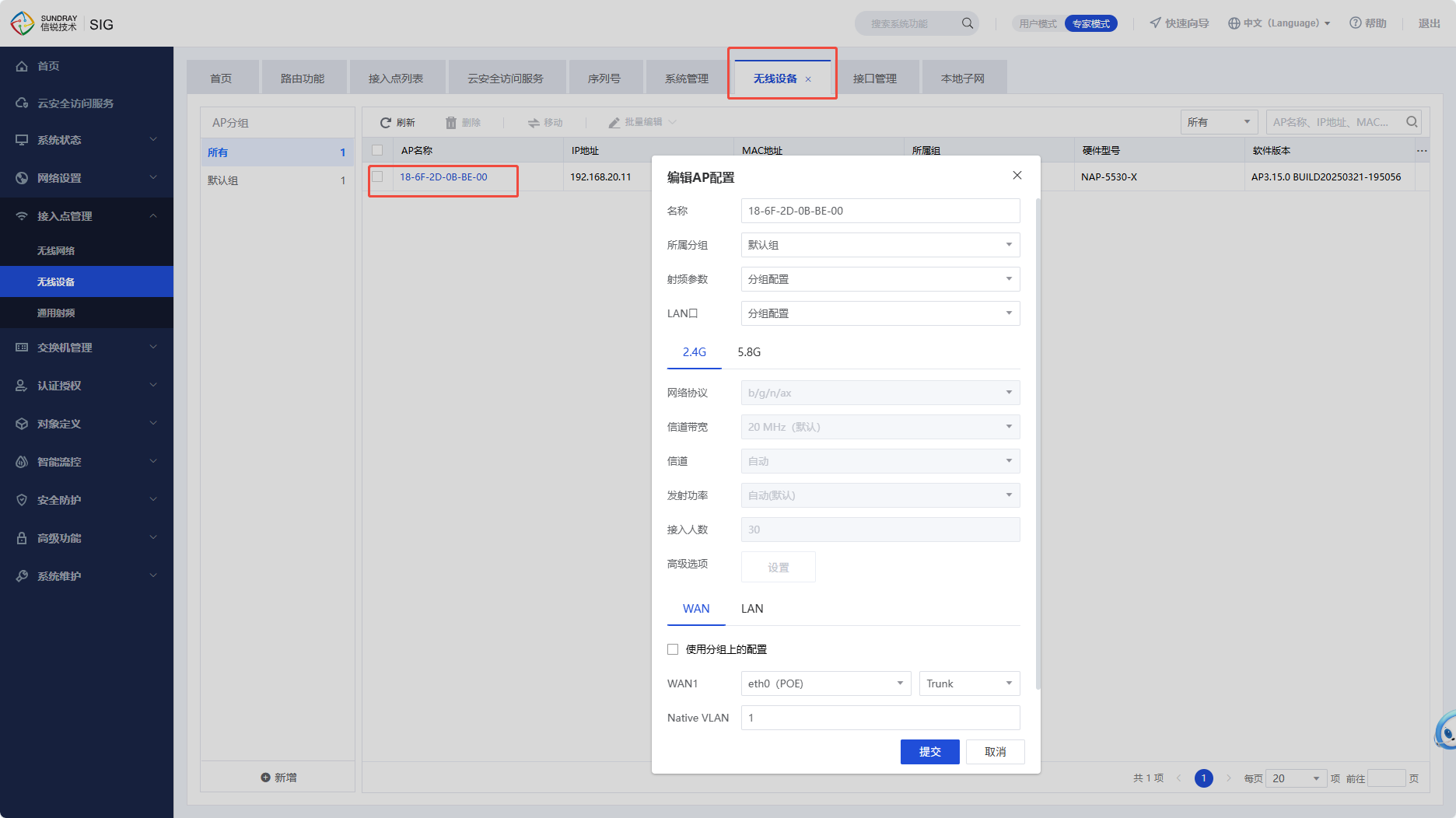This screenshot has width=1456, height=818.
Task: Switch to the WAN tab
Action: click(696, 609)
